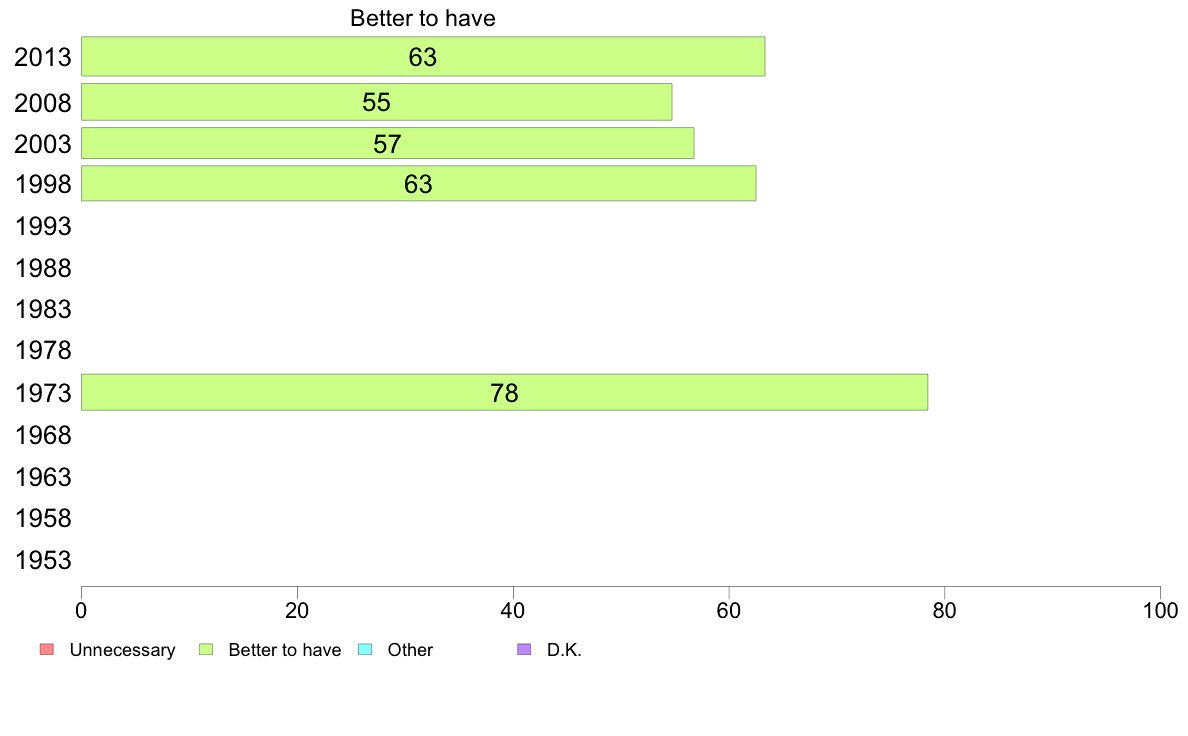Select the 2008 bar showing 55
Image resolution: width=1188 pixels, height=736 pixels.
click(x=377, y=102)
